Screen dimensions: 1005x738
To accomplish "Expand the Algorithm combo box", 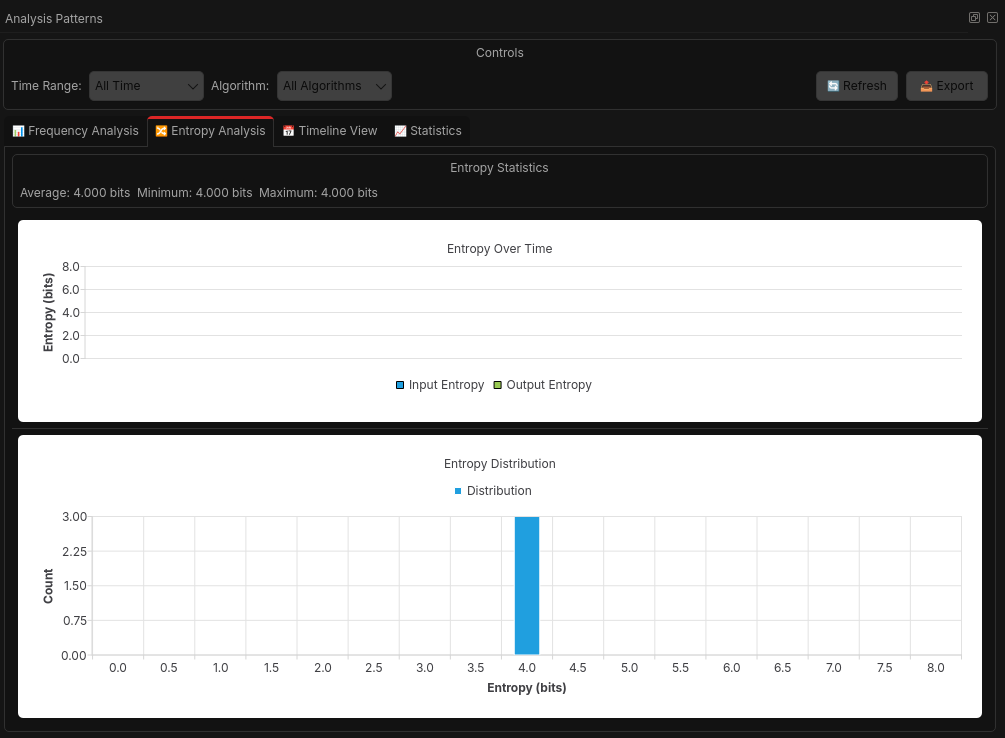I will [x=334, y=86].
